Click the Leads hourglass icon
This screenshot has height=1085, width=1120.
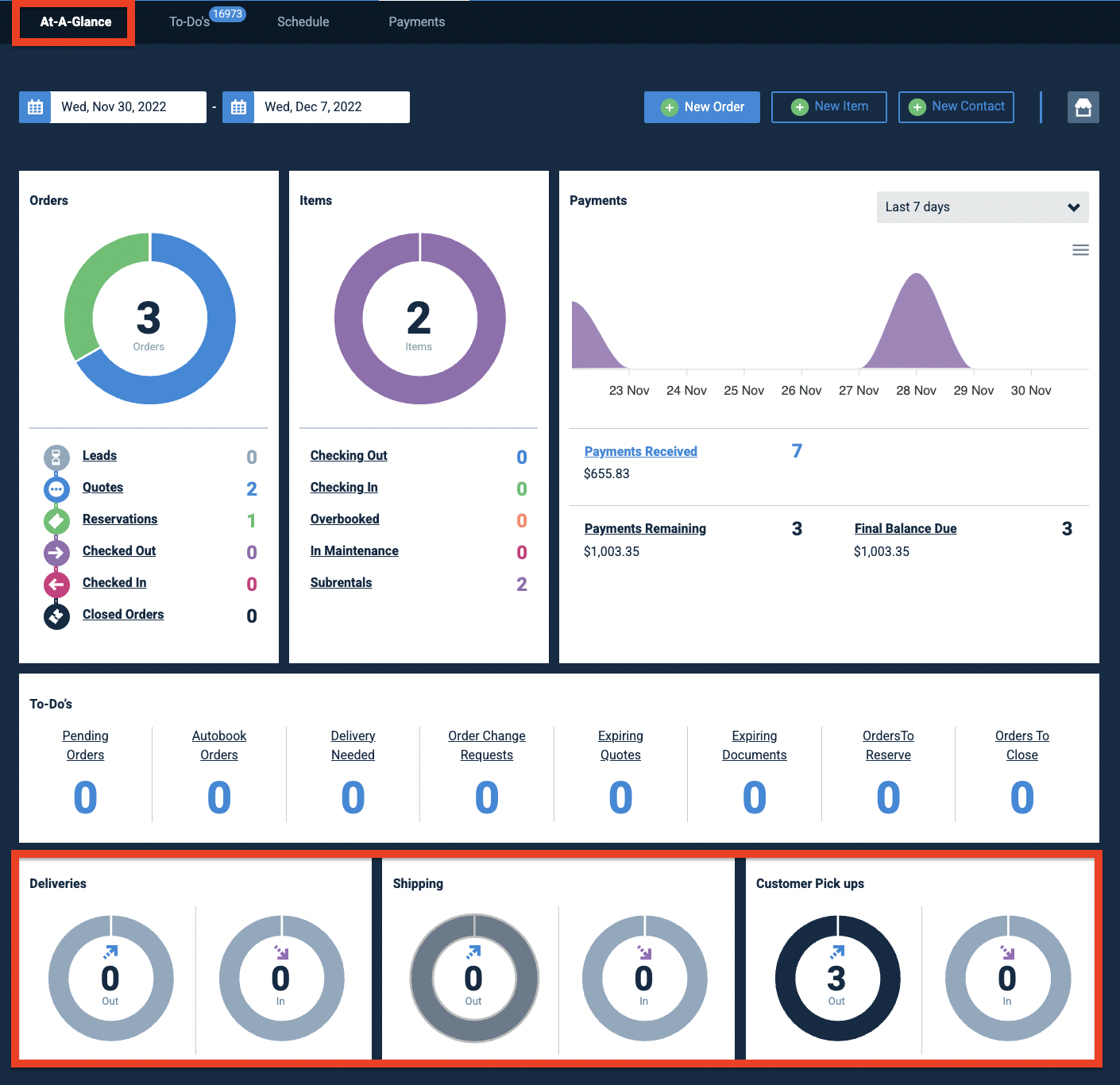pyautogui.click(x=56, y=458)
